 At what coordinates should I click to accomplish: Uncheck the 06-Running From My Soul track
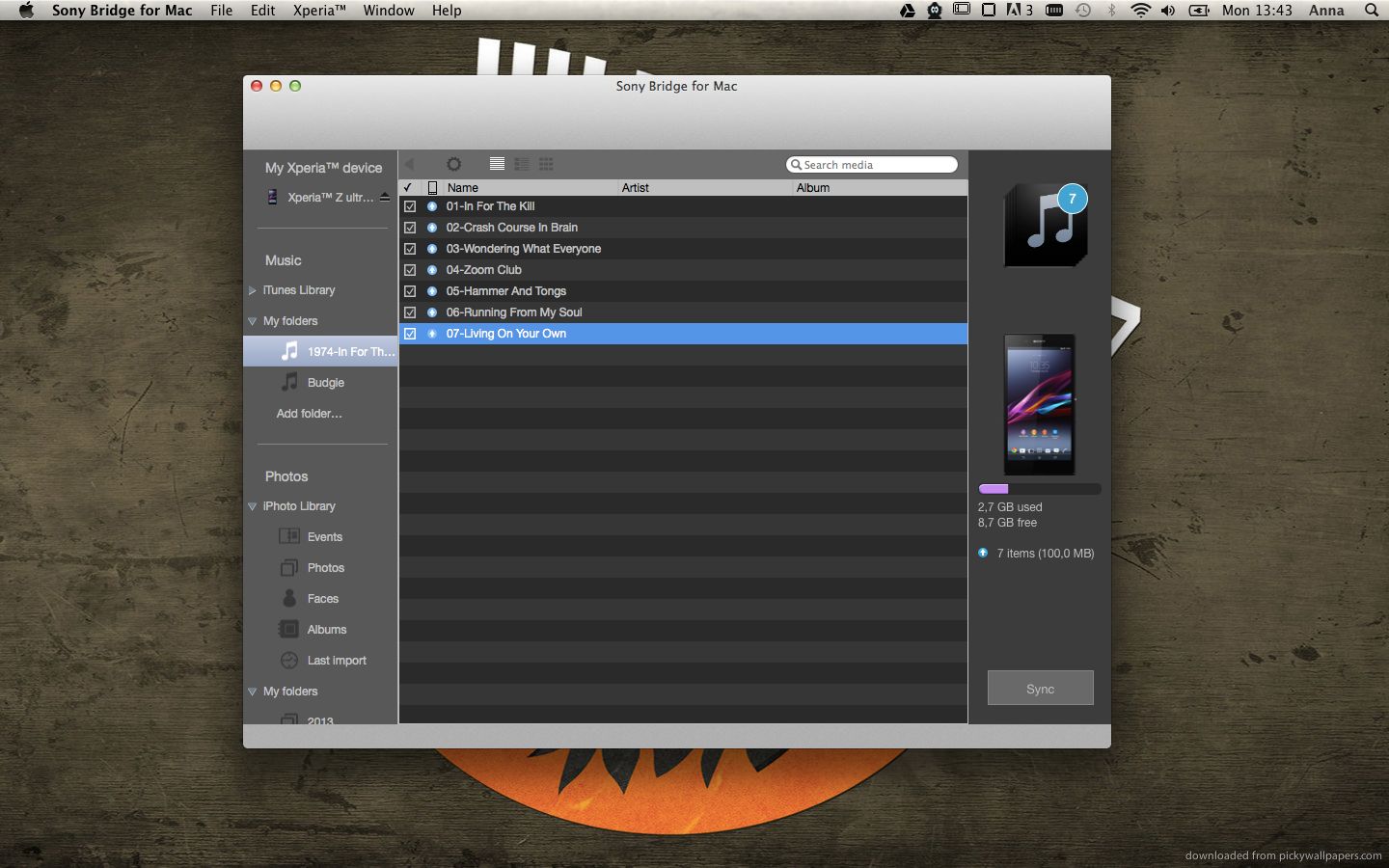tap(410, 312)
